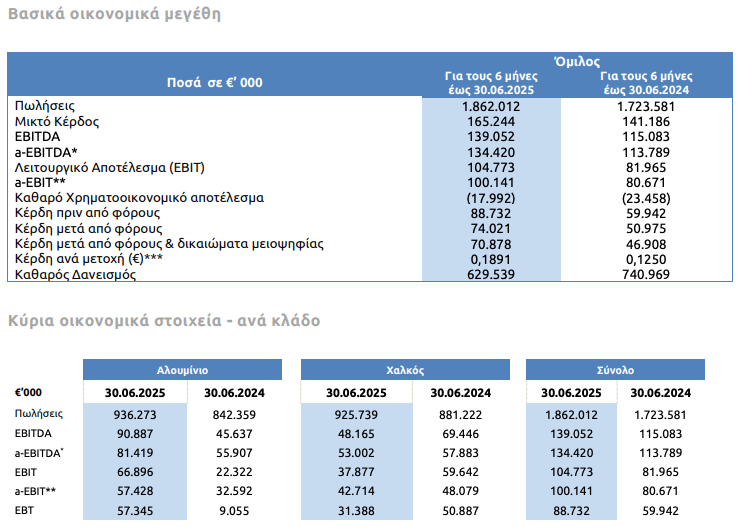
Task: Select the Χαλκός segment header
Action: pyautogui.click(x=405, y=370)
